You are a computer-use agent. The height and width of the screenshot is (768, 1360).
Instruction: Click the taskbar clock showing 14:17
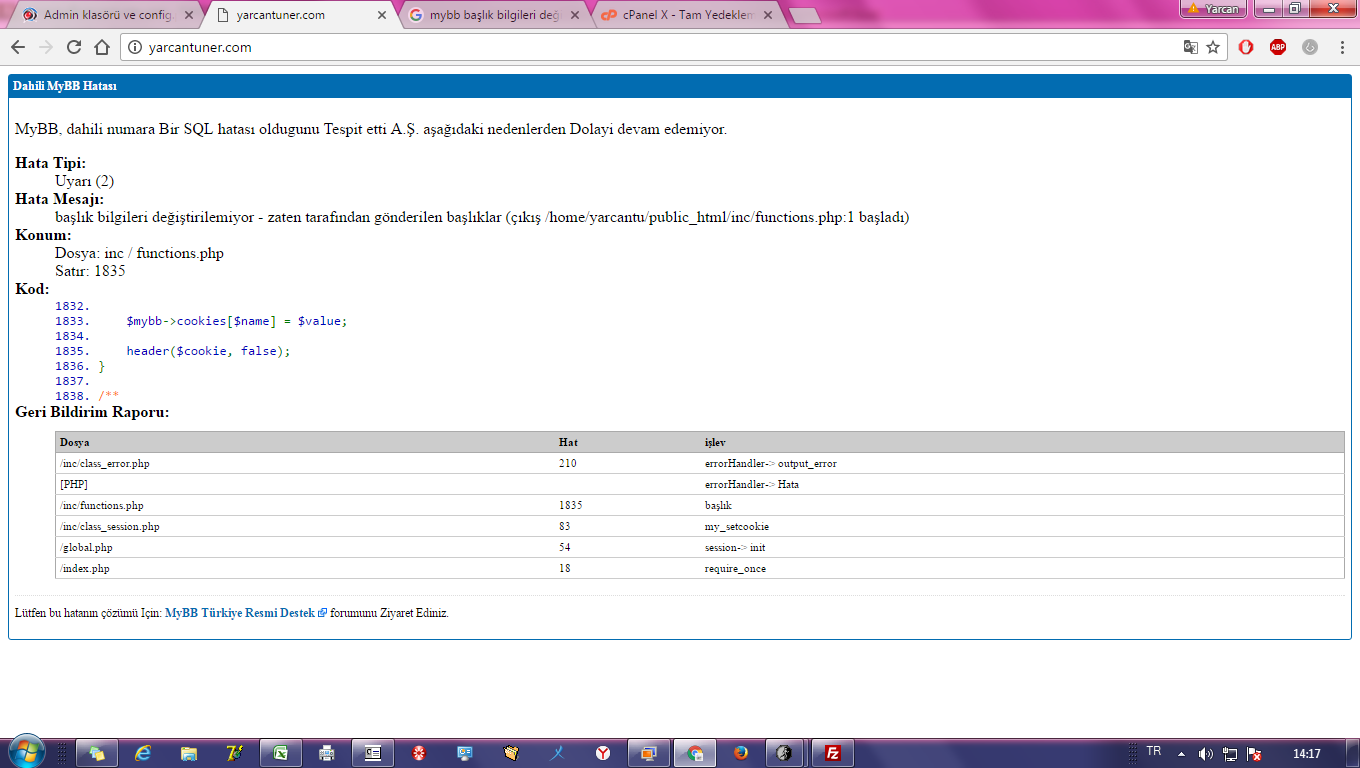(1307, 754)
